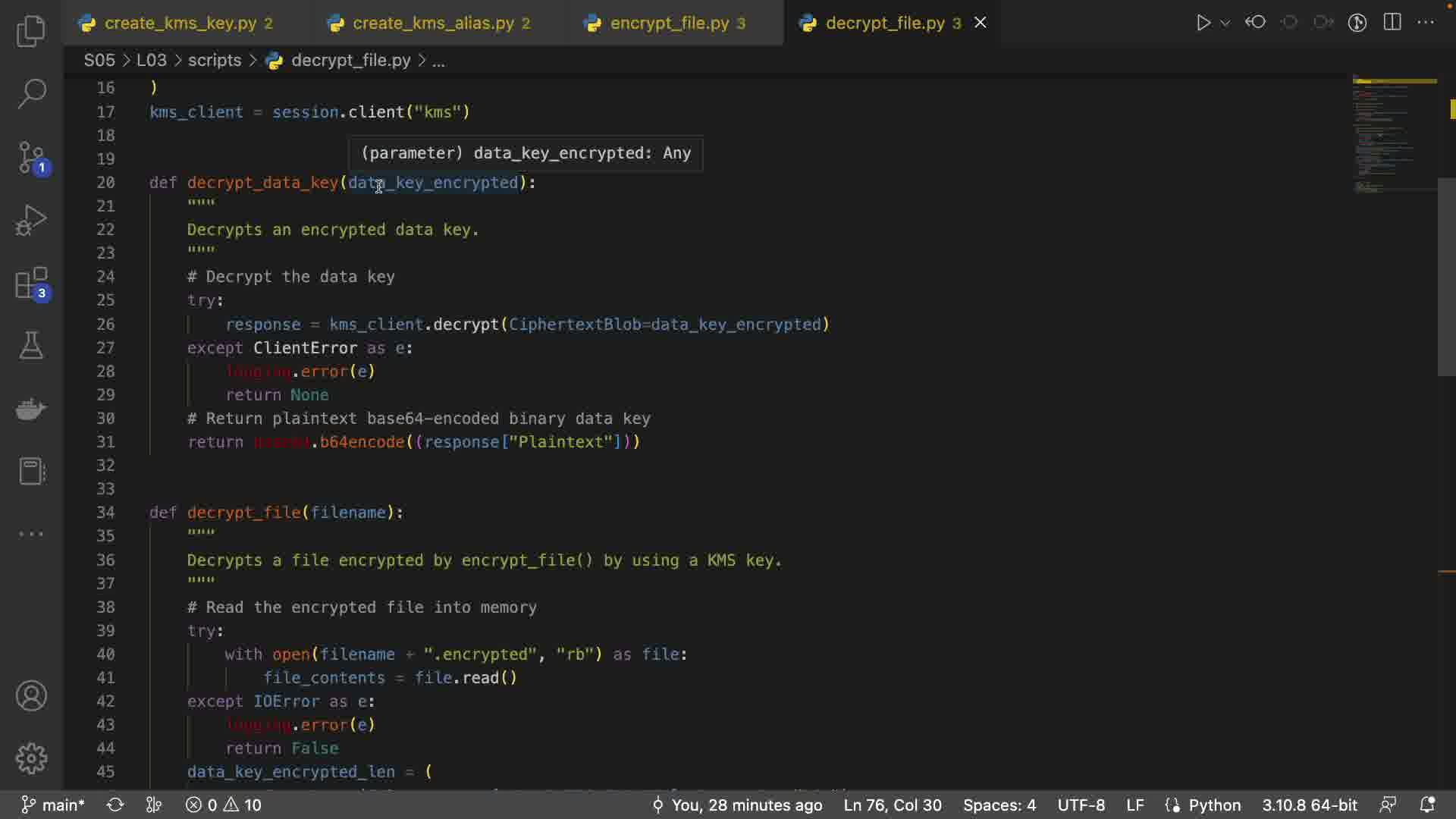Open the Explorer view in the activity bar
The width and height of the screenshot is (1456, 819).
[31, 31]
